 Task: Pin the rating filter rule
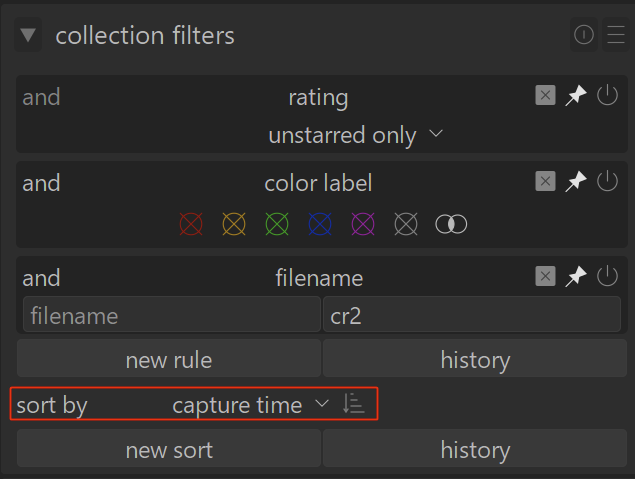coord(576,96)
